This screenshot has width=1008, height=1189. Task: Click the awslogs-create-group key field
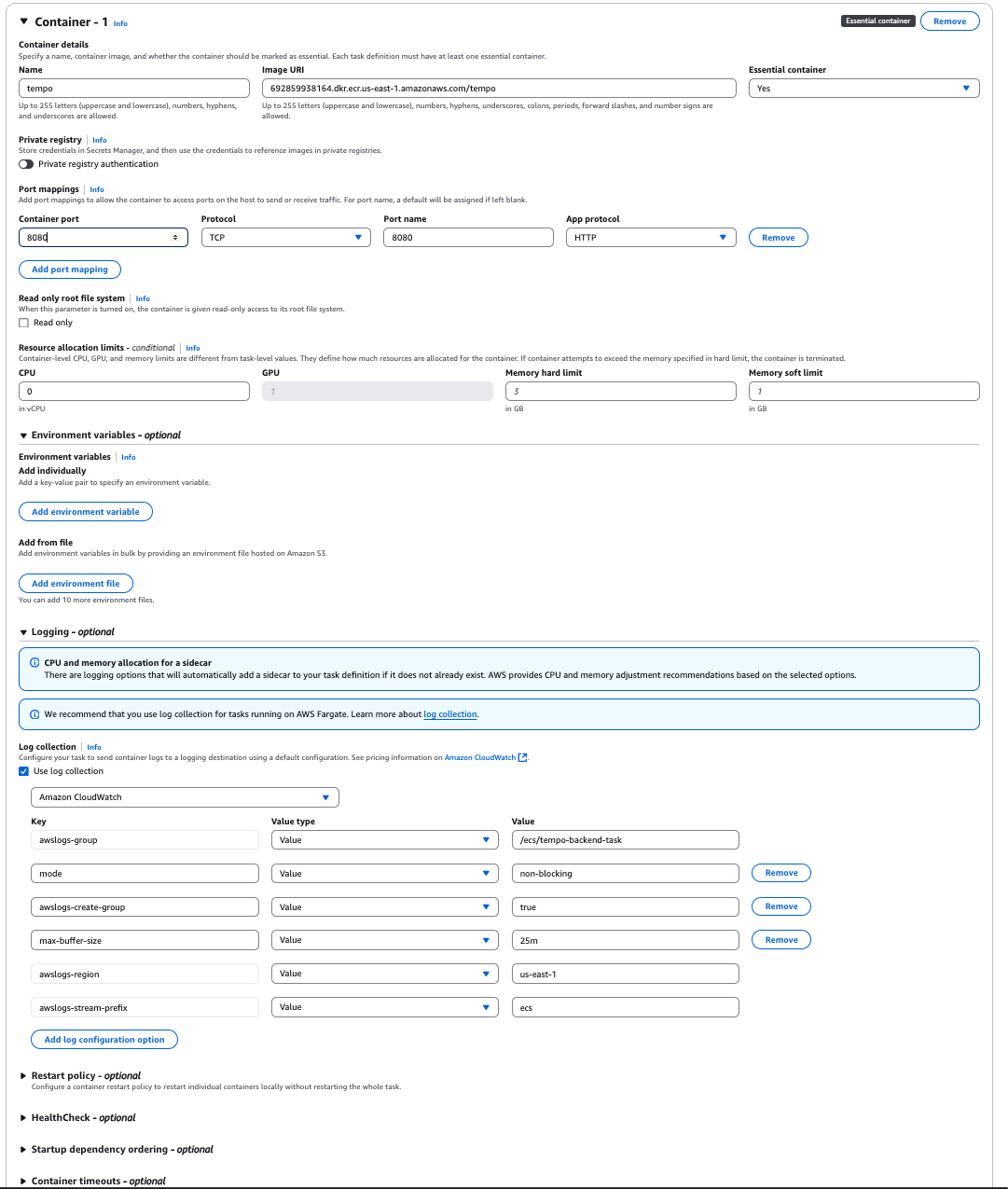coord(145,907)
